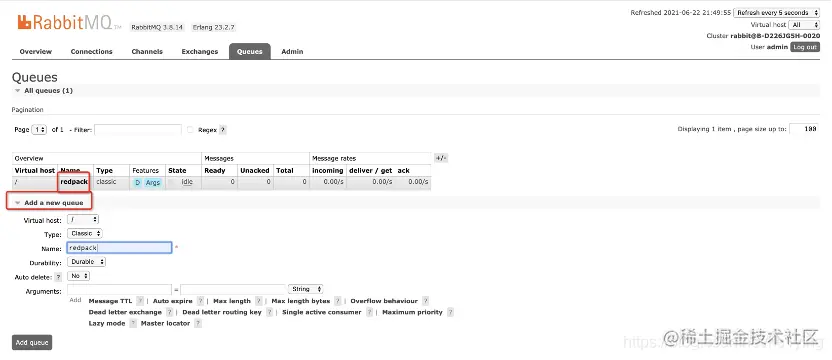Enable the Regex filter checkbox

[x=190, y=130]
